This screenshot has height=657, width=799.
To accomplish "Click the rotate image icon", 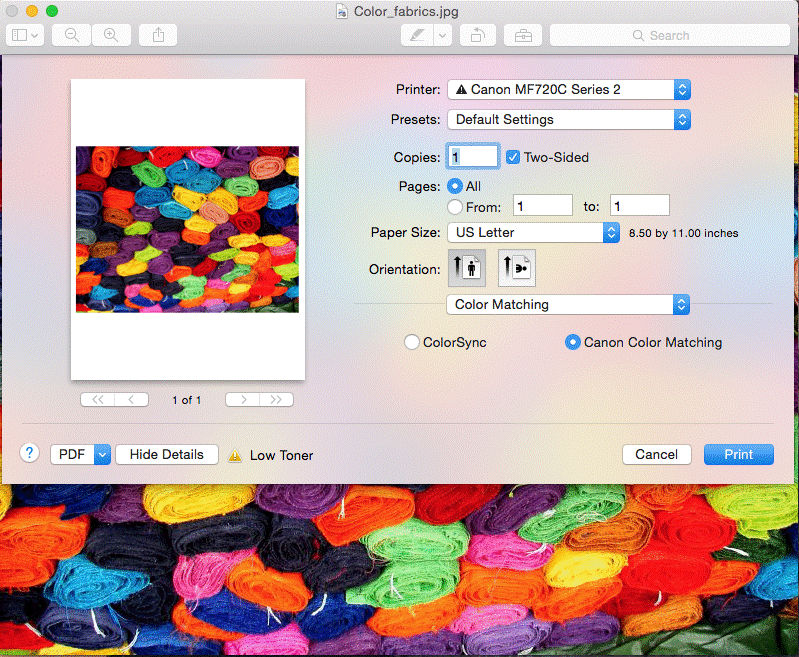I will 477,35.
